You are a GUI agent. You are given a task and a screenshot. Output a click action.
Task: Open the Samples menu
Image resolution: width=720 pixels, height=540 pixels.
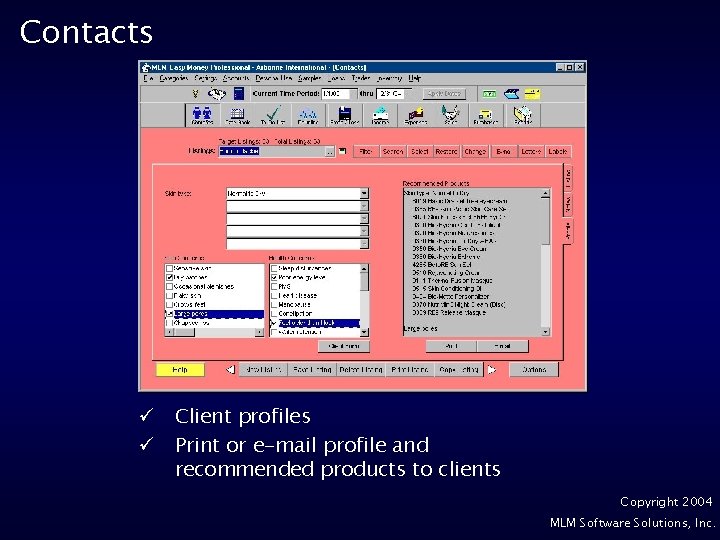[309, 79]
